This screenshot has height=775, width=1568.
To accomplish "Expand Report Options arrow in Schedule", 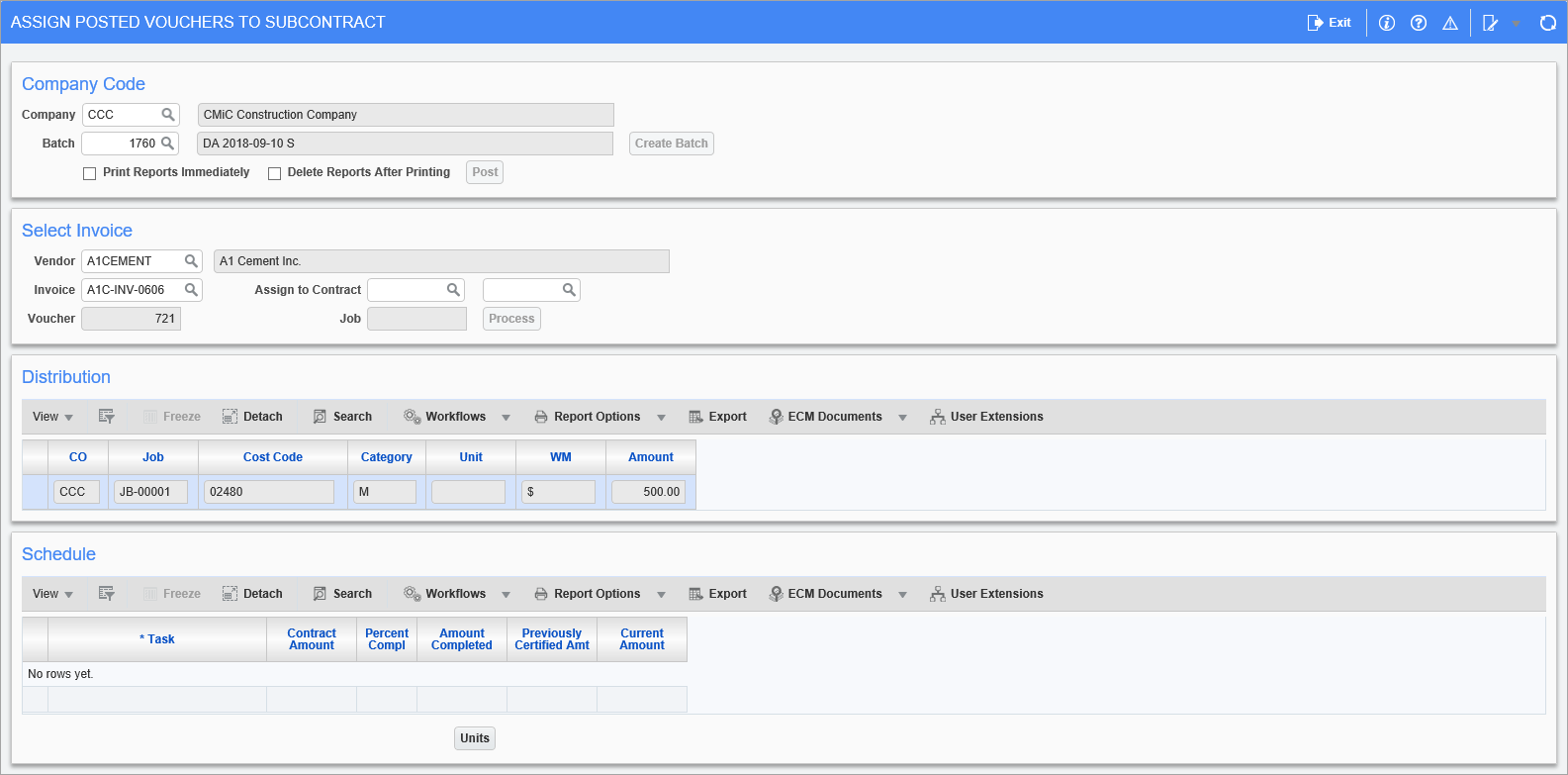I will (661, 595).
